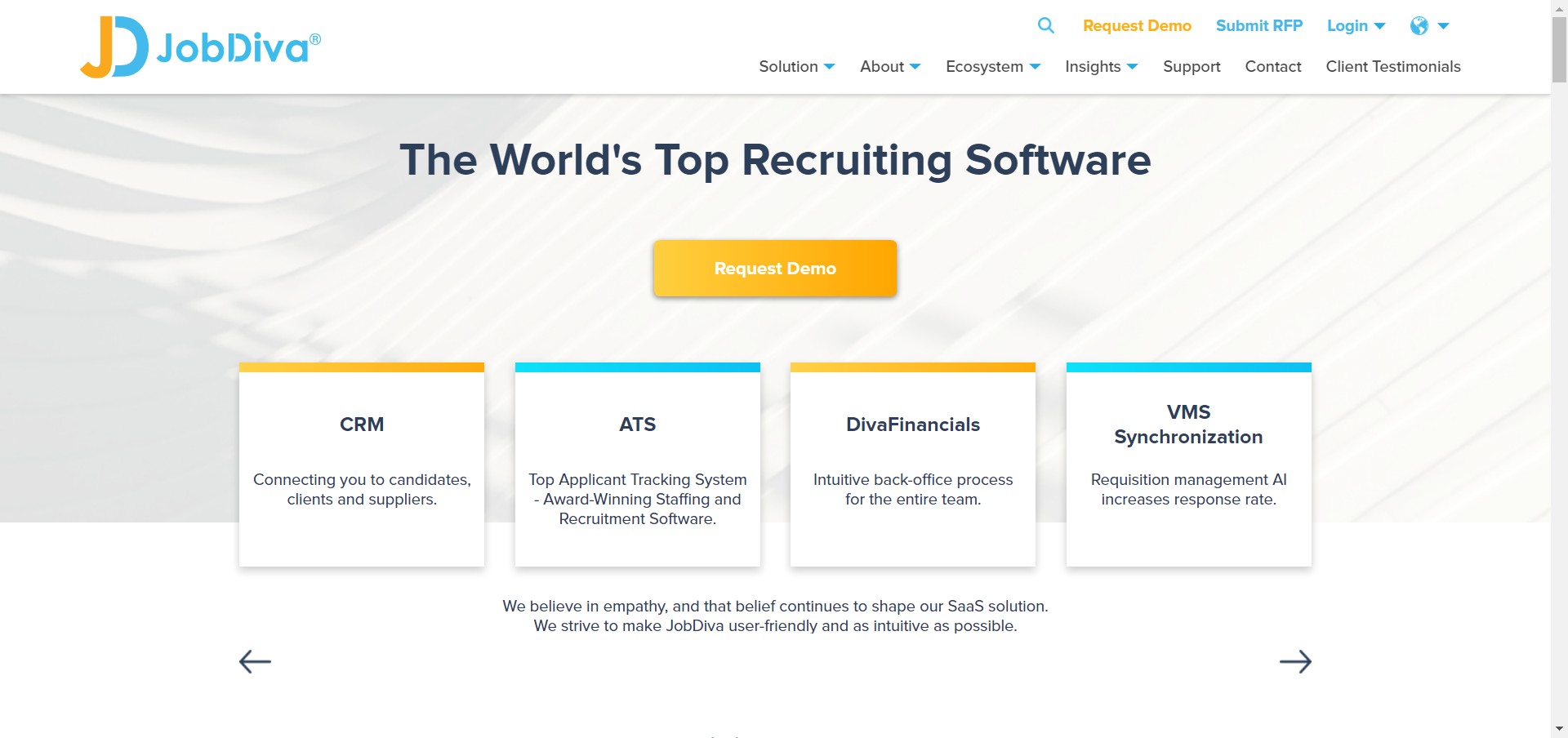Open the VMS Synchronization card
The width and height of the screenshot is (1568, 738).
coord(1189,465)
